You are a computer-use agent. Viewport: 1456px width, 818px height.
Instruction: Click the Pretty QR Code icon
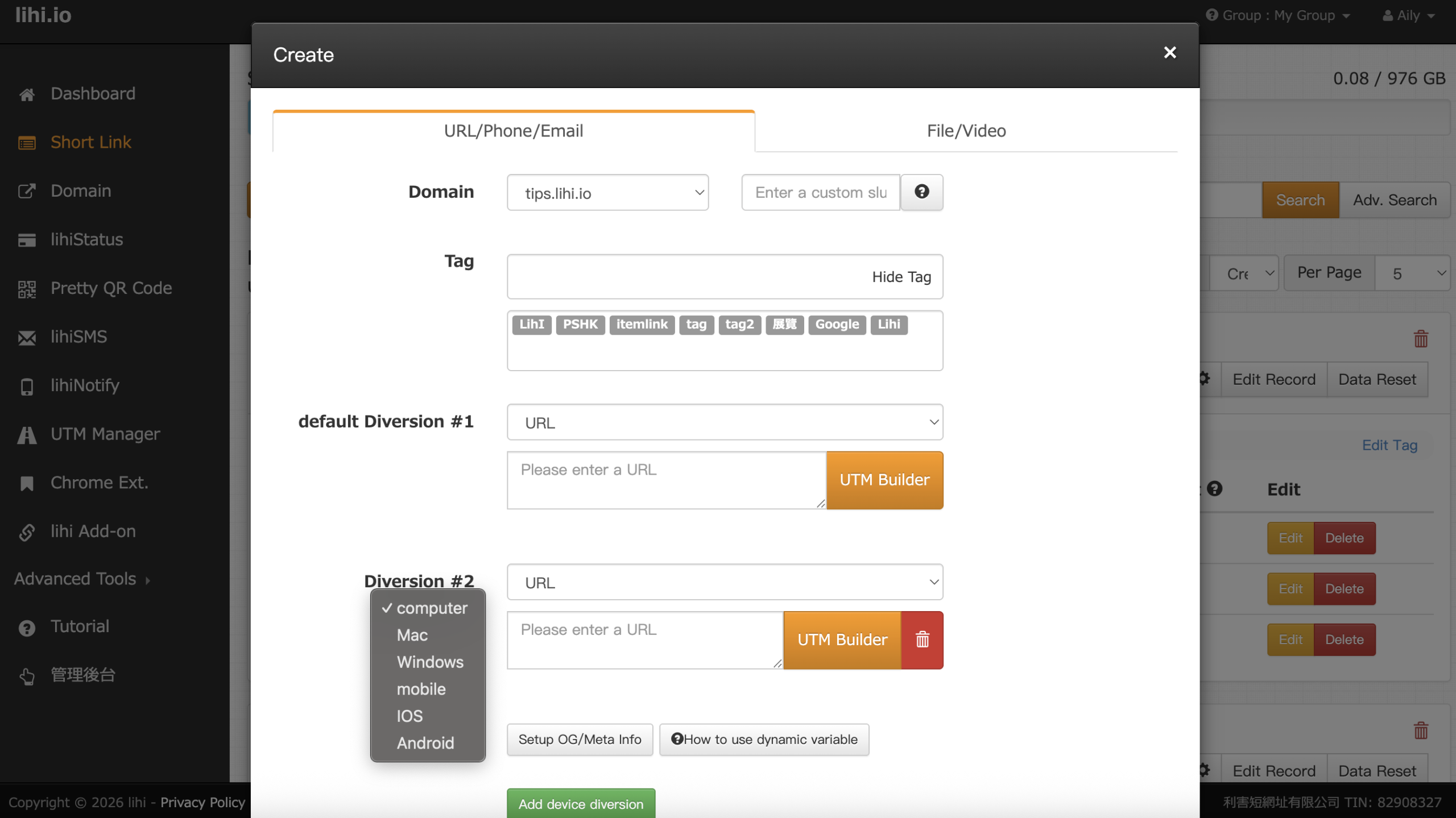tap(27, 289)
